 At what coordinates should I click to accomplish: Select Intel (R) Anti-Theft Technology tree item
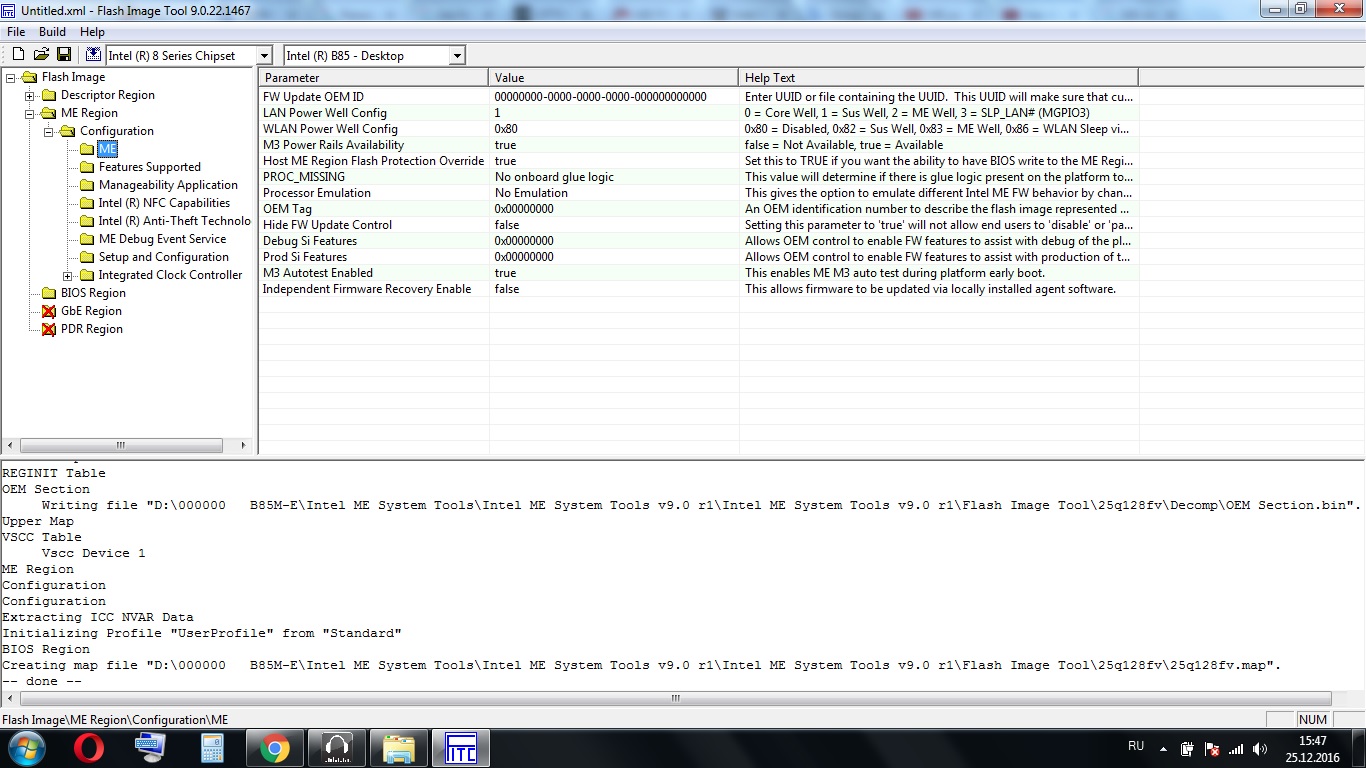(174, 221)
